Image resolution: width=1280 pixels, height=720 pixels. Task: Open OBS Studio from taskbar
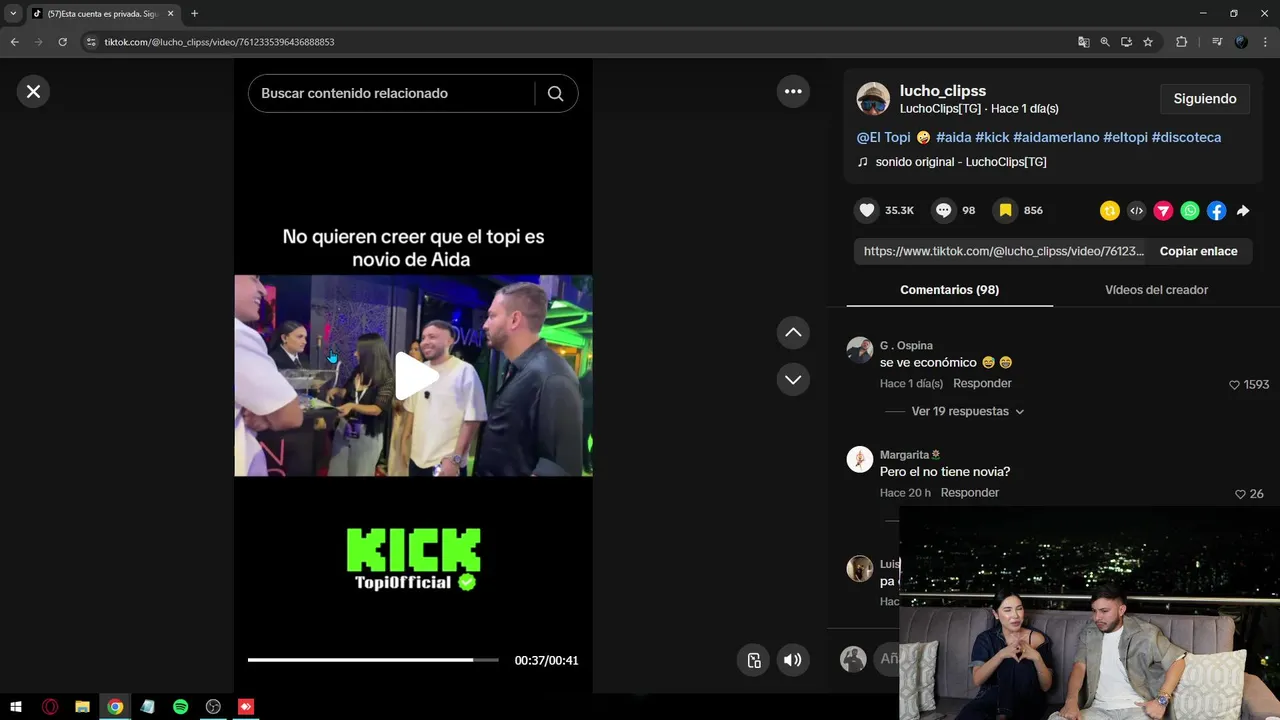pos(213,707)
